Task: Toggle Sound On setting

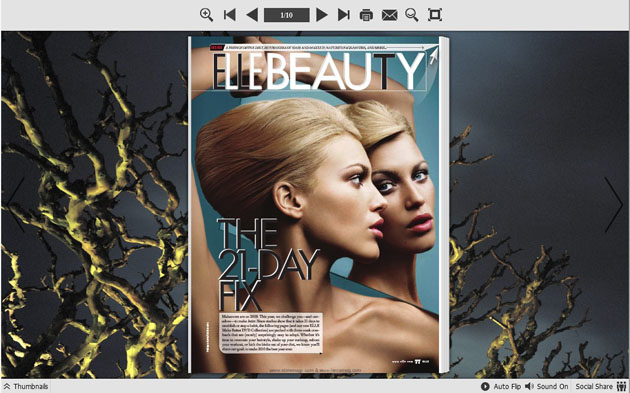Action: pyautogui.click(x=547, y=386)
